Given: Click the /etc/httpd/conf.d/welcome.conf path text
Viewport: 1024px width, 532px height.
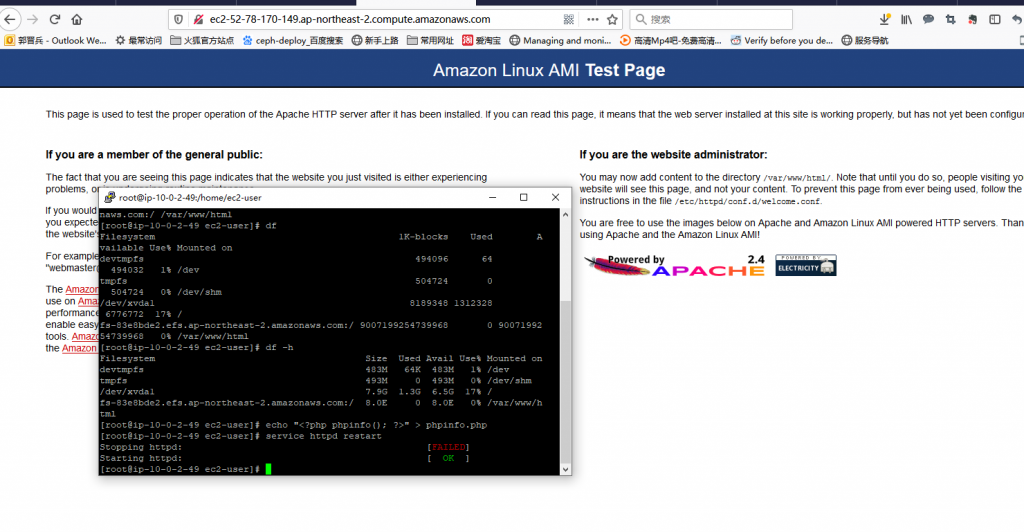Looking at the screenshot, I should tap(747, 202).
